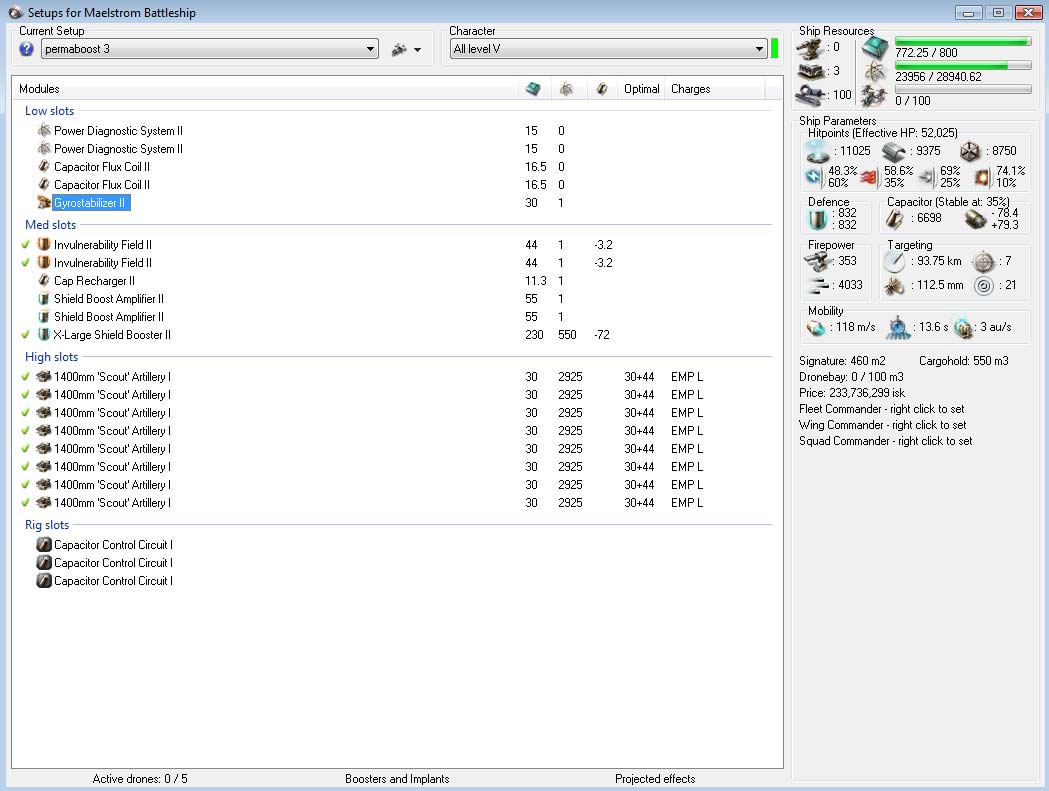This screenshot has width=1049, height=791.
Task: Click the shield hitpoints icon
Action: coord(819,151)
